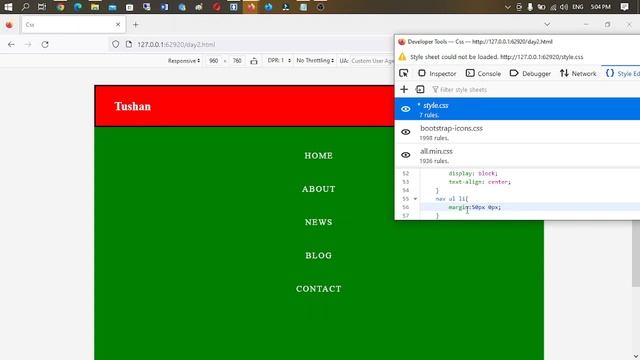Open the No Throttling dropdown
The width and height of the screenshot is (640, 360).
315,60
